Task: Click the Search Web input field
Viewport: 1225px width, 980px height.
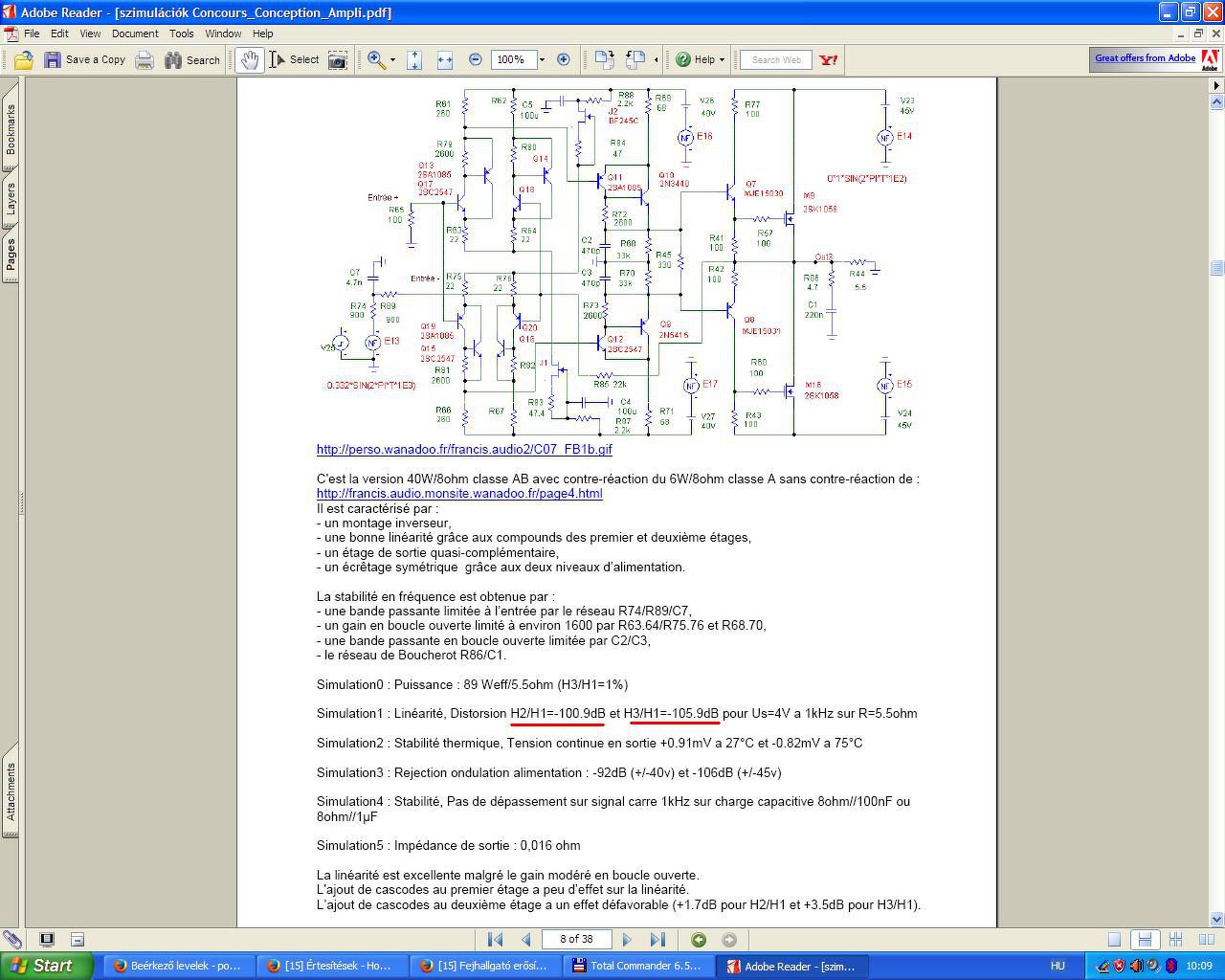Action: [x=776, y=59]
